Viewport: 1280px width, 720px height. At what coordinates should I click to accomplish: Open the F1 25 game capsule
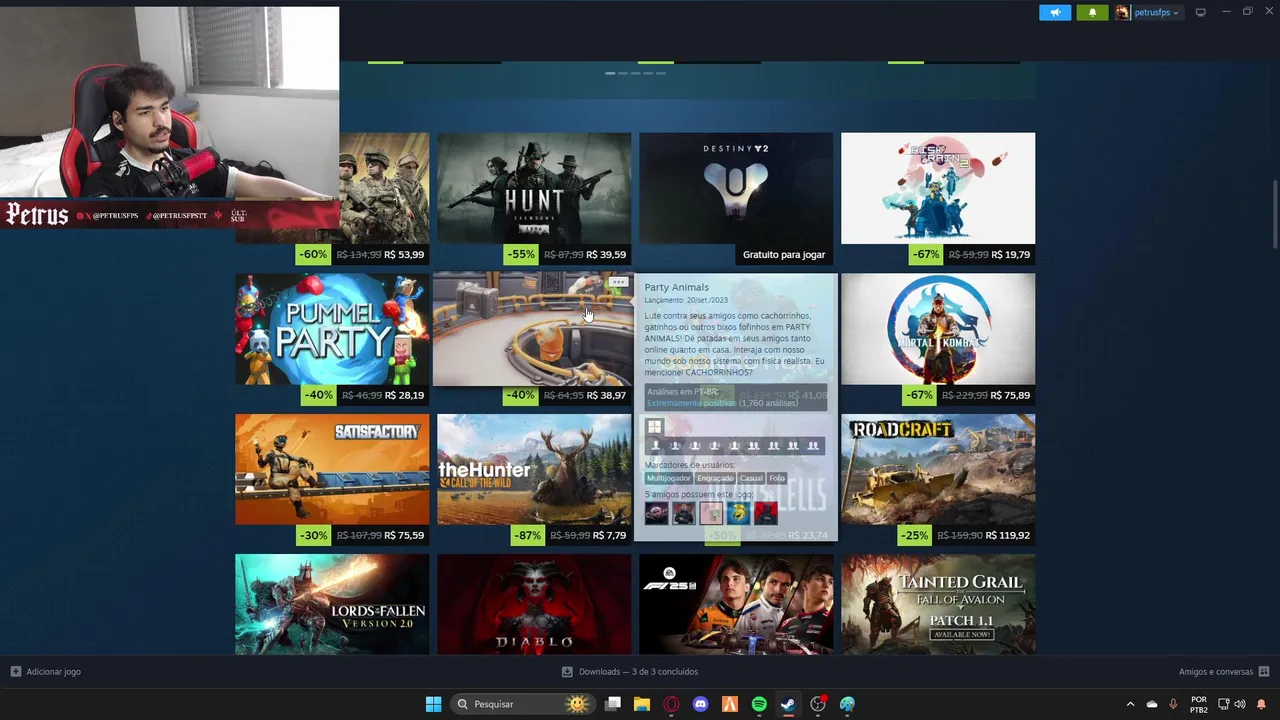tap(736, 605)
